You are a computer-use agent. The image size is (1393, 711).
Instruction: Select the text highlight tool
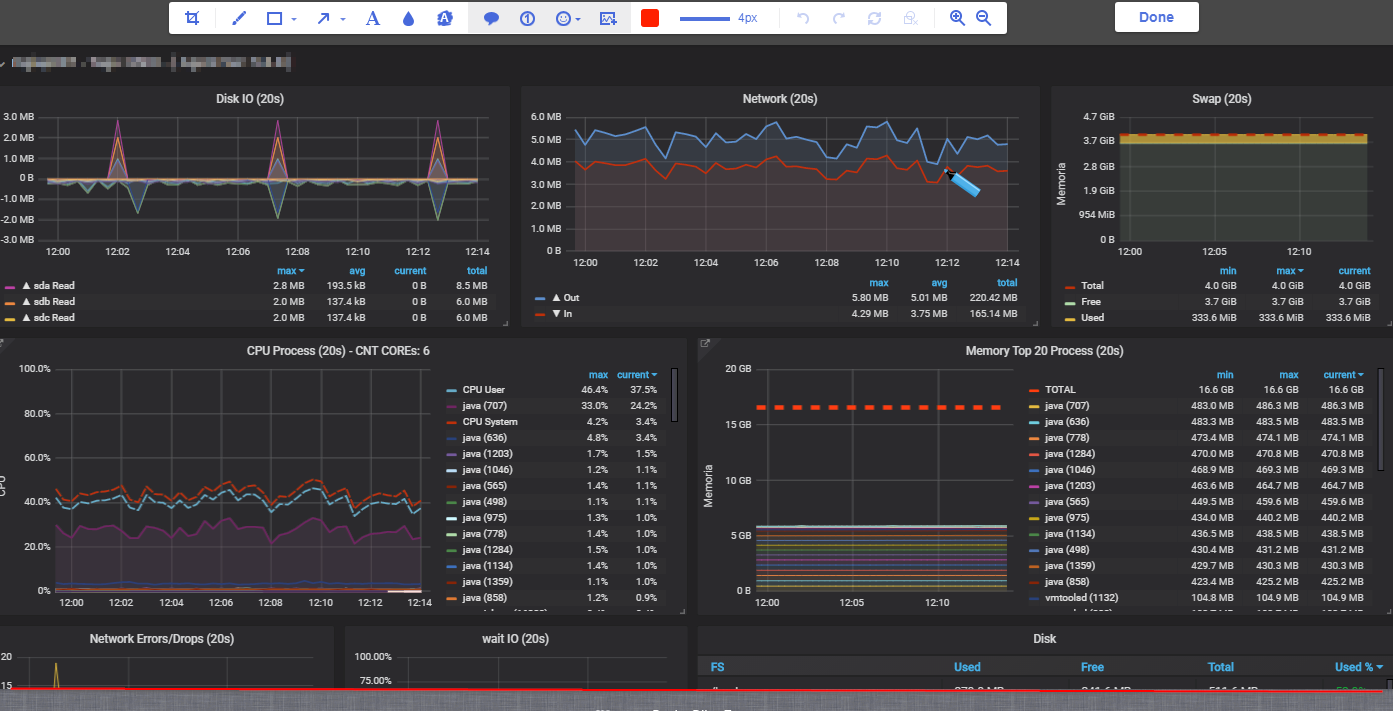tap(445, 18)
